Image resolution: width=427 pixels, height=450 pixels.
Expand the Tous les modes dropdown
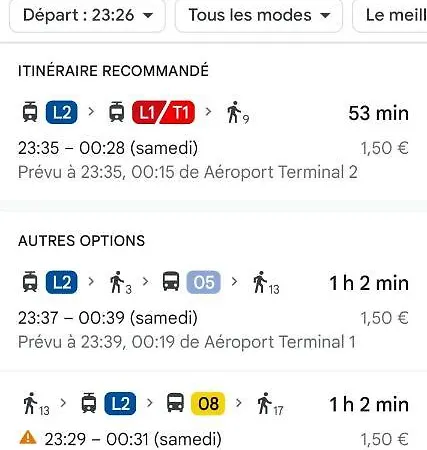[x=259, y=15]
